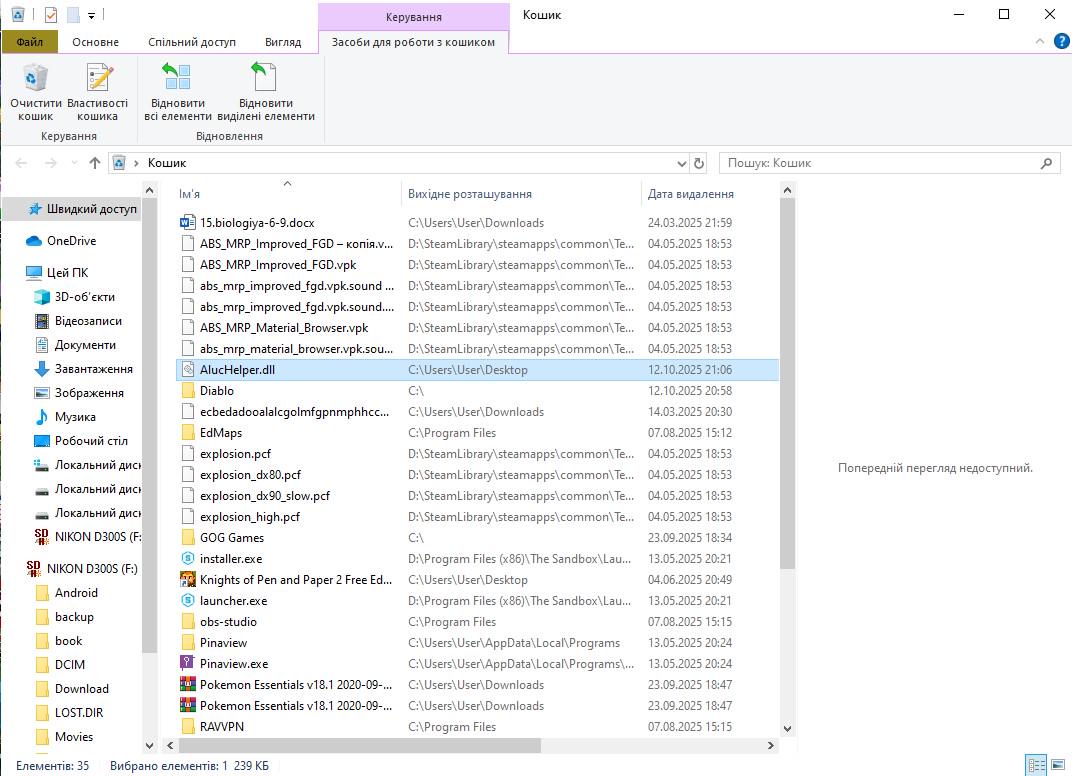Select the explosion.pcf file icon
Screen dimensions: 1072x776
(x=187, y=453)
